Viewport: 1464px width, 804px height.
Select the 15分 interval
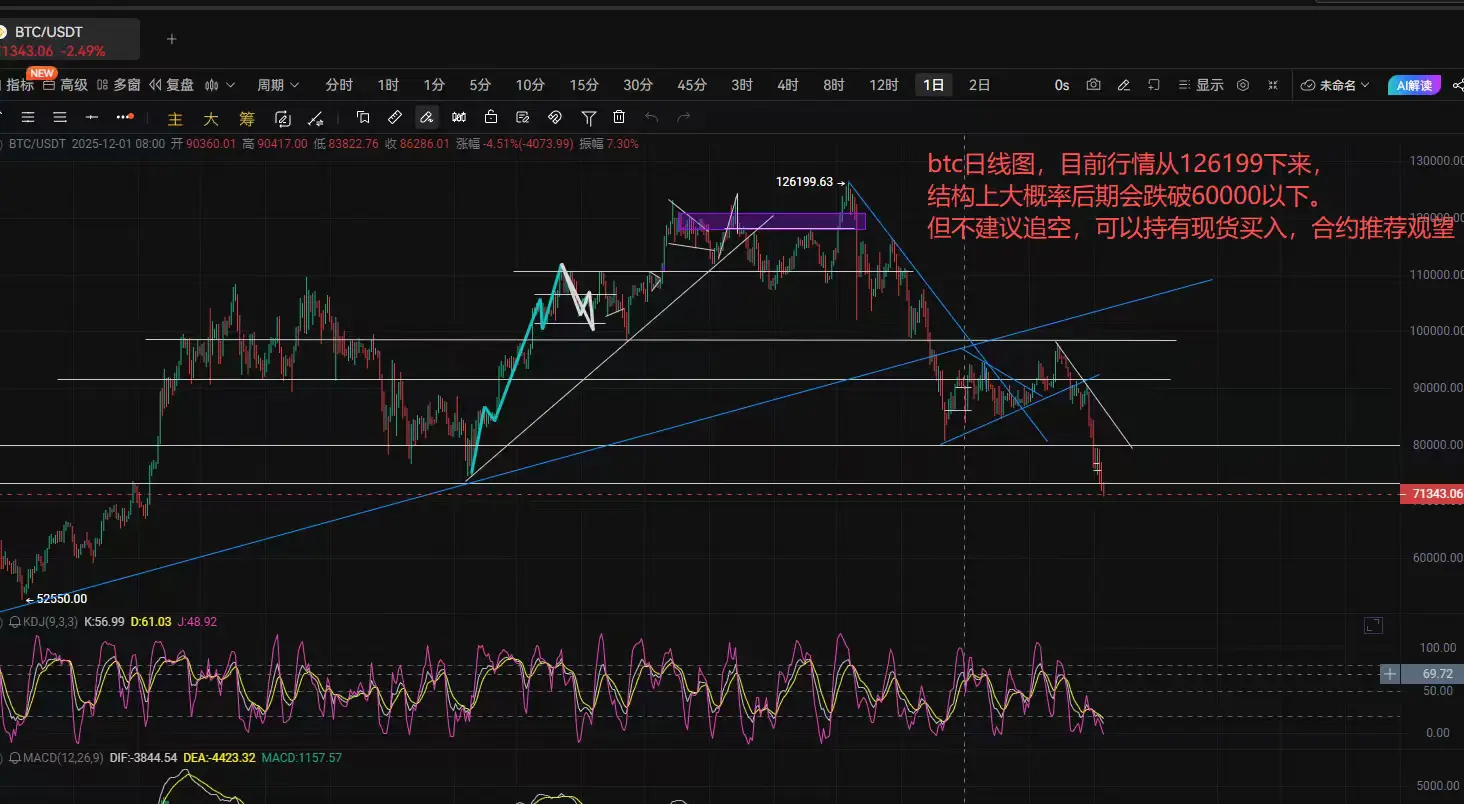coord(584,85)
